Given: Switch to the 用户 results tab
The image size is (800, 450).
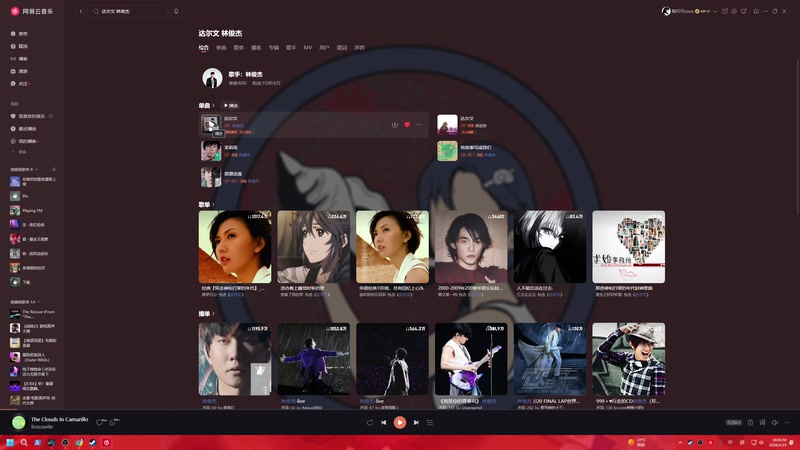Looking at the screenshot, I should 324,47.
